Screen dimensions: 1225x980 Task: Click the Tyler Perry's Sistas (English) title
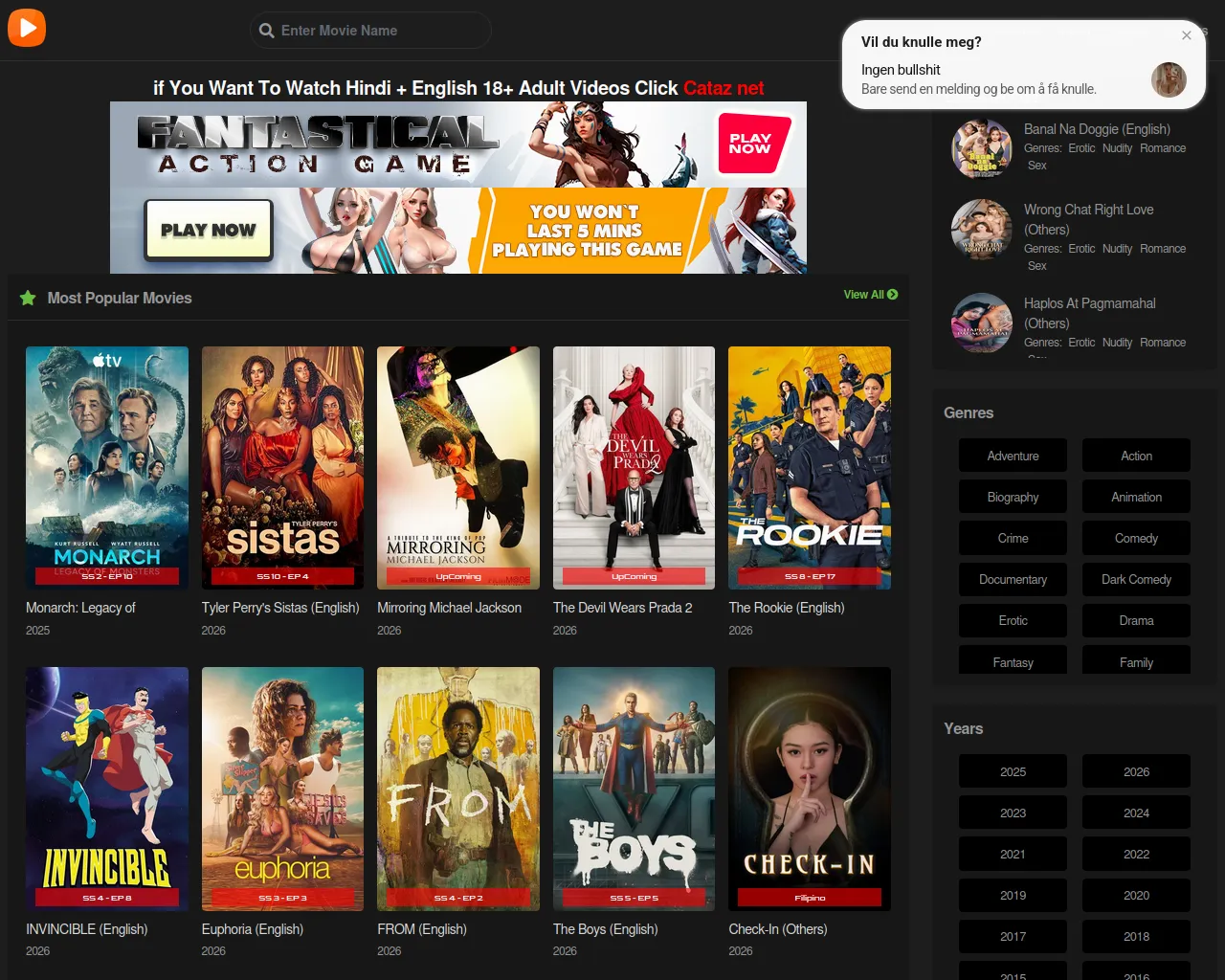(x=280, y=608)
